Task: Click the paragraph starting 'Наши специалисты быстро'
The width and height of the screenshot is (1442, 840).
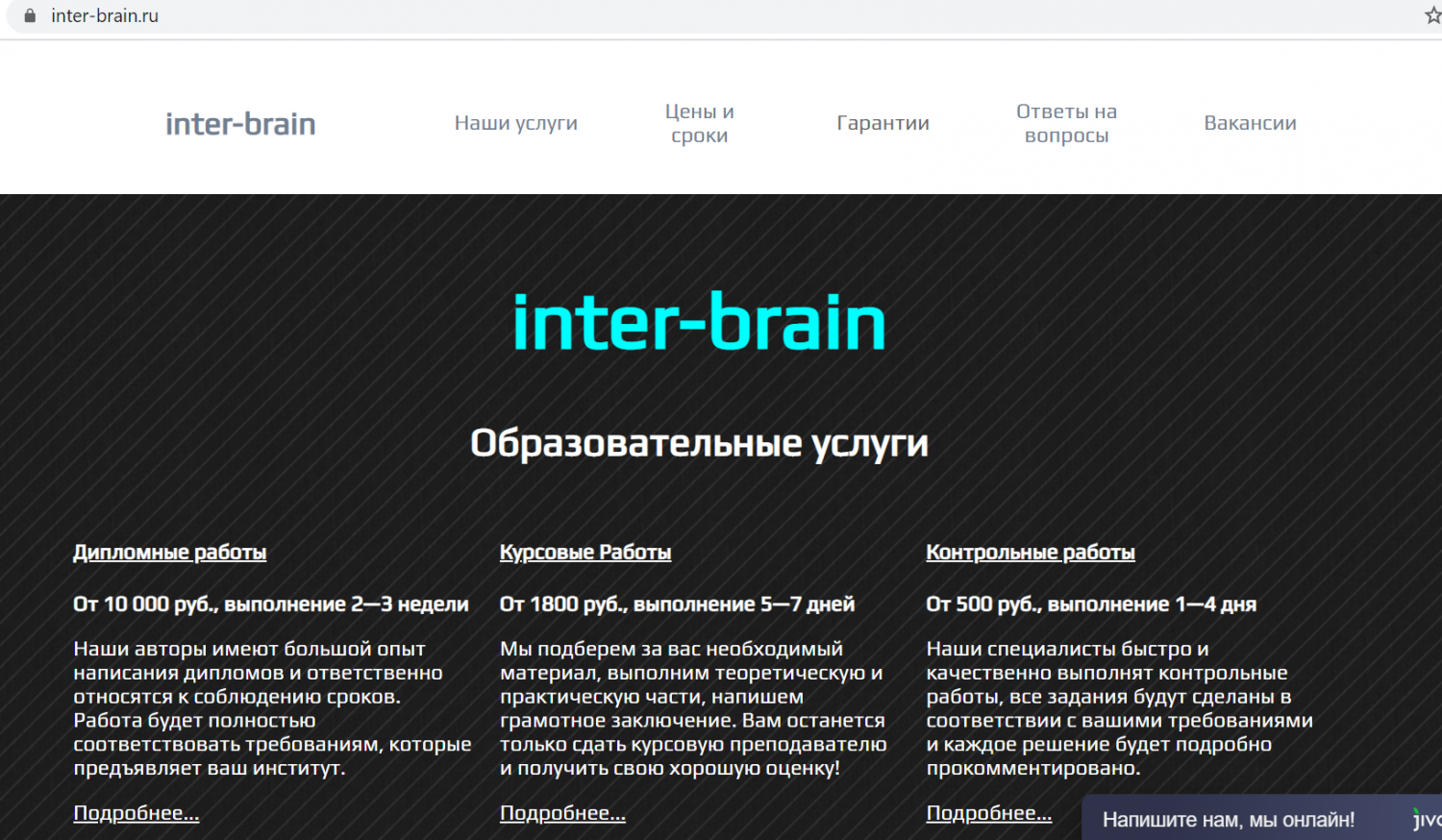Action: [x=1120, y=708]
